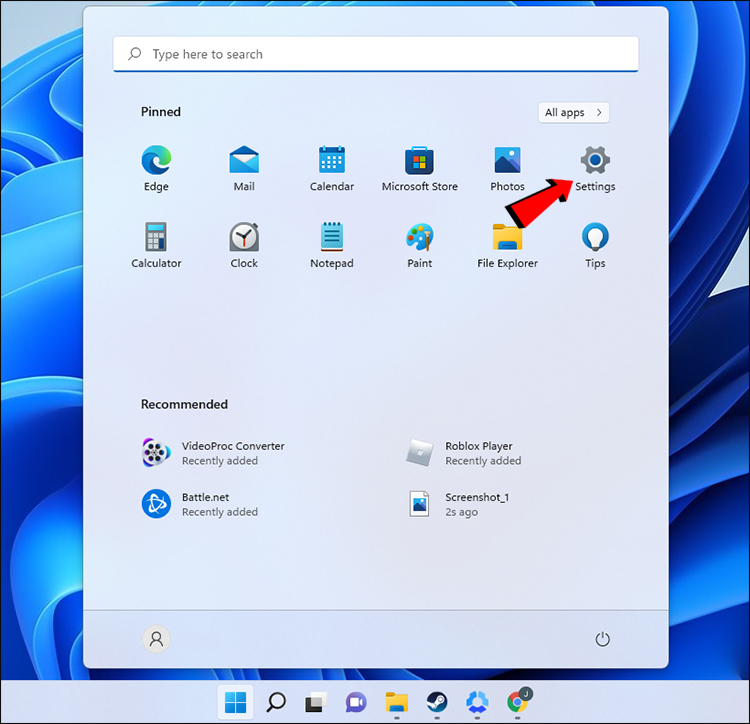Image resolution: width=750 pixels, height=724 pixels.
Task: Click the 'Recently added' text under Battle.net
Action: [x=220, y=512]
